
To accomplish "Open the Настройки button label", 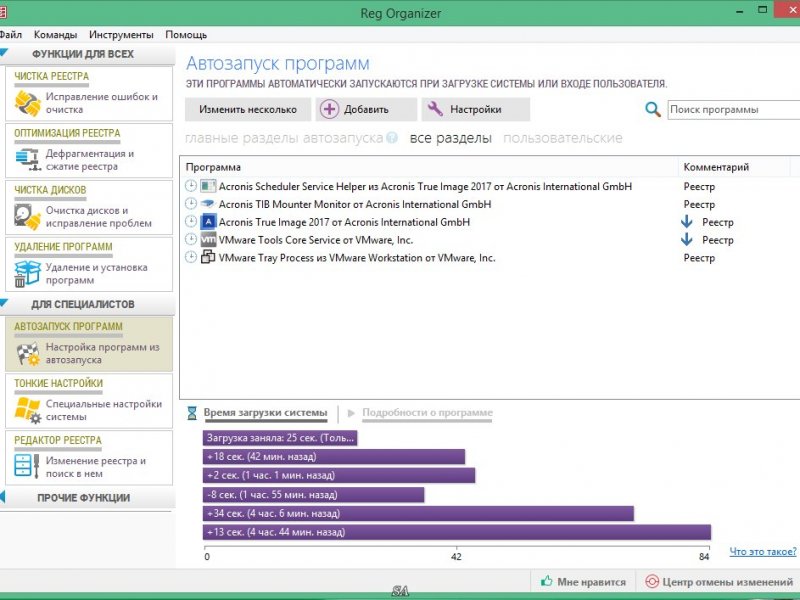I will pyautogui.click(x=476, y=109).
